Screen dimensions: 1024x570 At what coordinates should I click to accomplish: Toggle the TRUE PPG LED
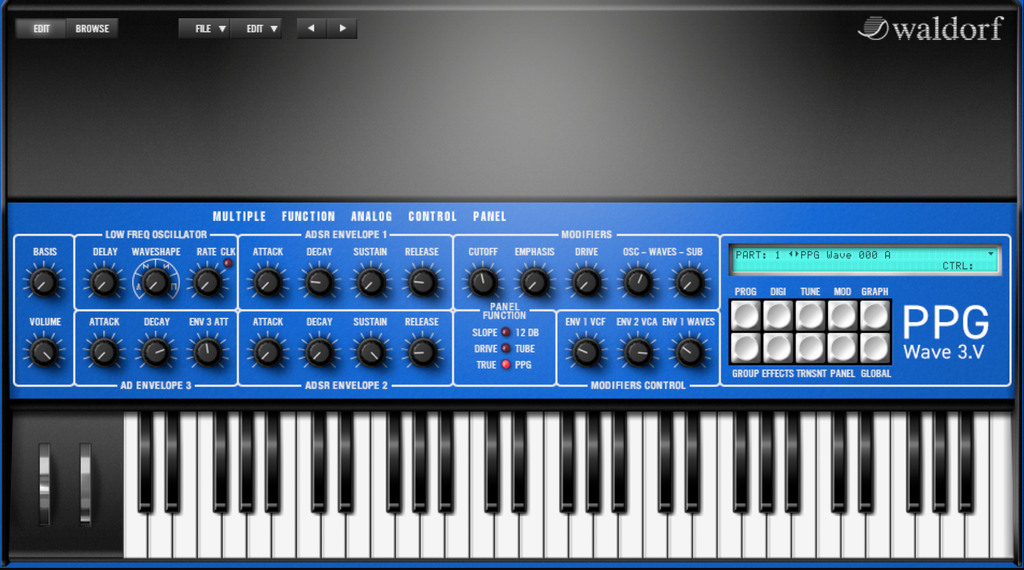[x=505, y=365]
